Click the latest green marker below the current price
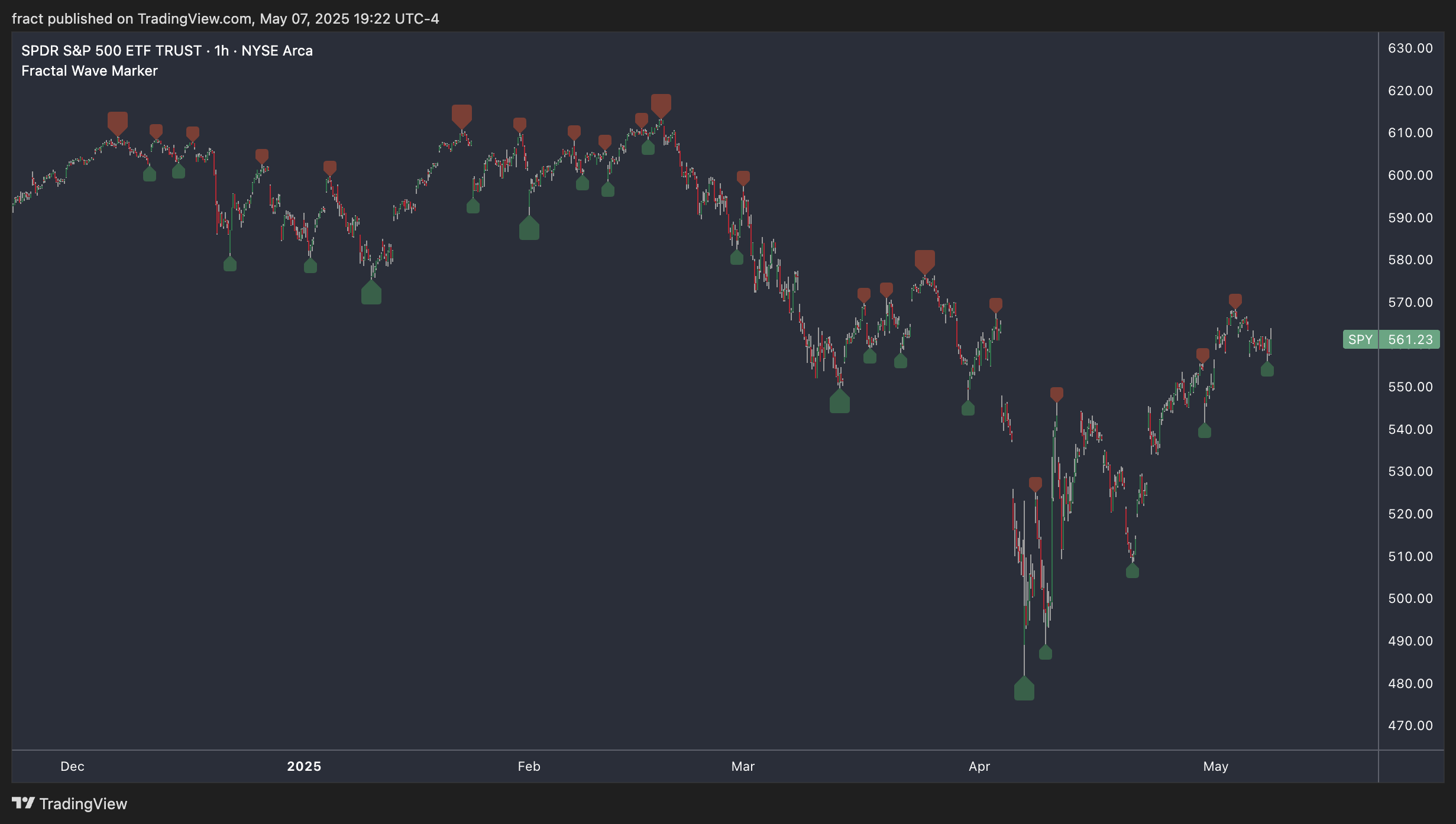 1267,369
